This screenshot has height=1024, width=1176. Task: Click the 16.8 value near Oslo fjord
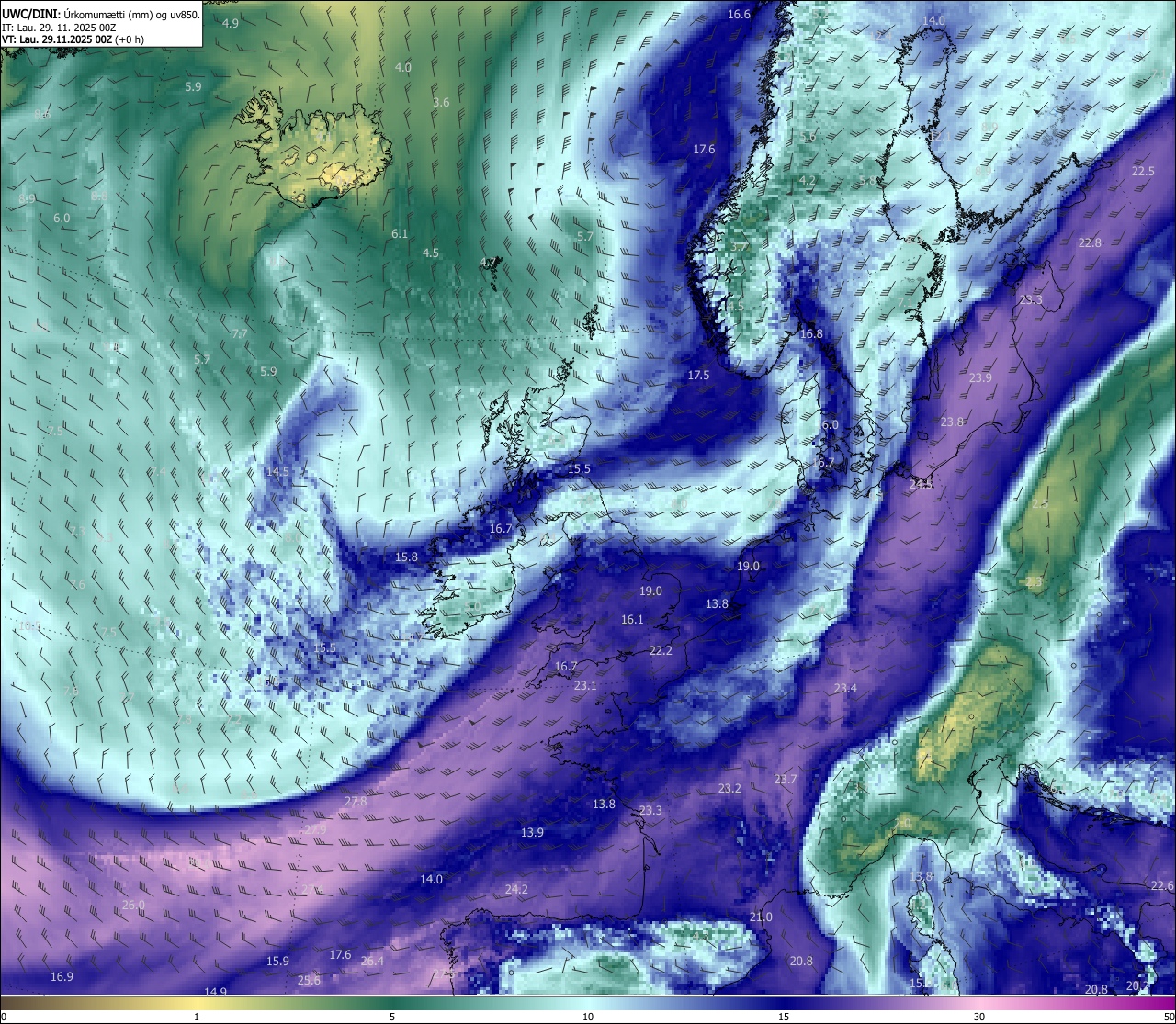pyautogui.click(x=811, y=334)
